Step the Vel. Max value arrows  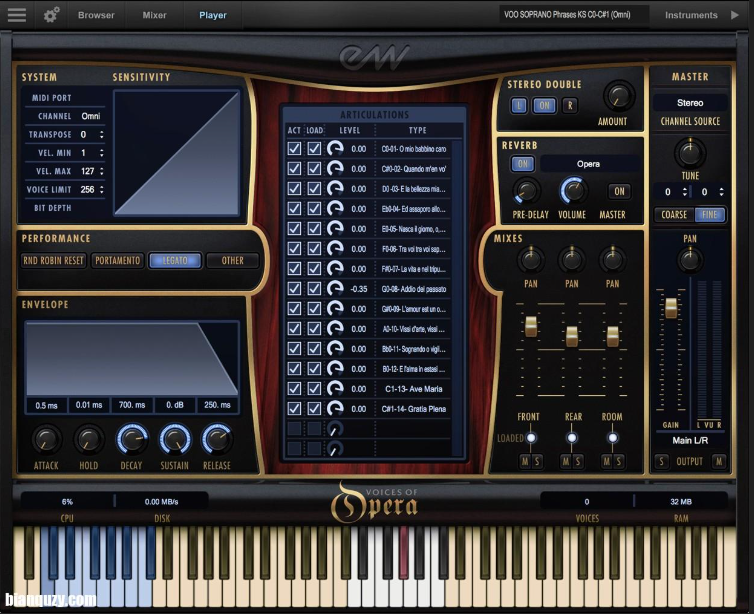pos(101,171)
